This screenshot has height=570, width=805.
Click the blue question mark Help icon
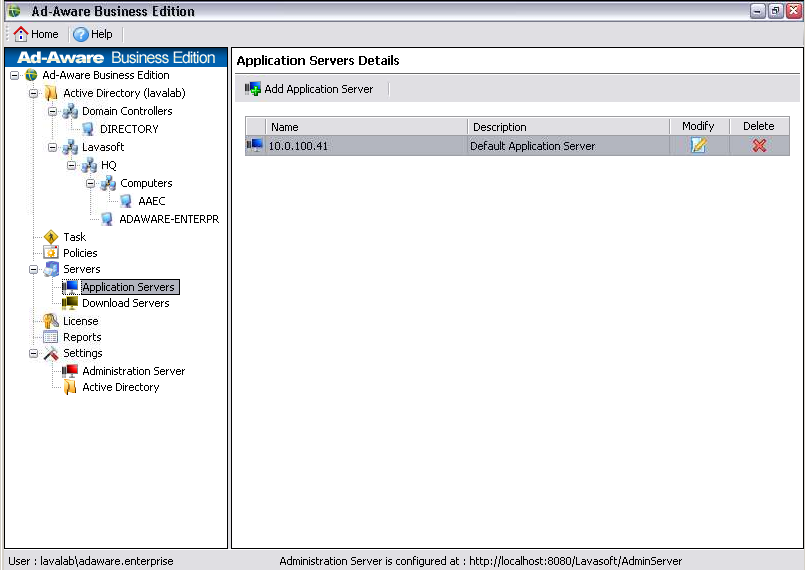(x=80, y=34)
